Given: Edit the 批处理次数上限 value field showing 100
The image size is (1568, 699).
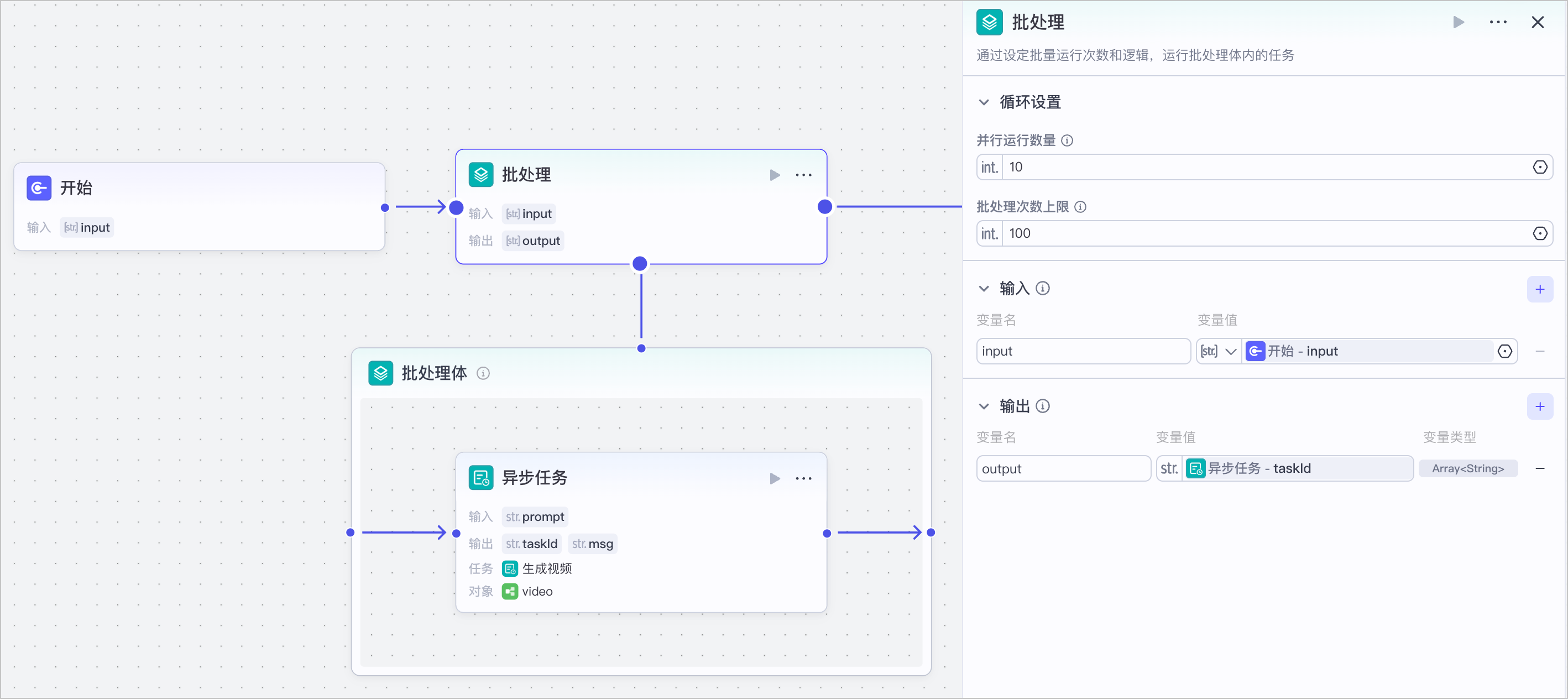Looking at the screenshot, I should tap(1266, 234).
